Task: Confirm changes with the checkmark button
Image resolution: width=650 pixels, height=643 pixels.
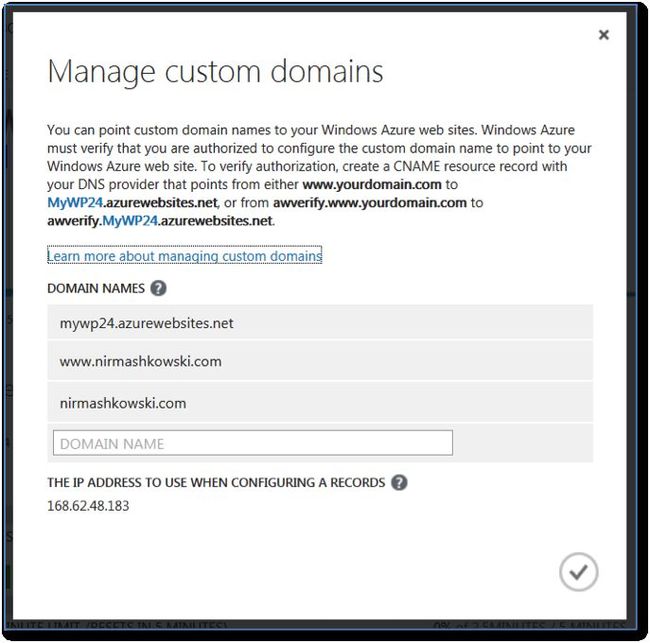Action: point(578,572)
